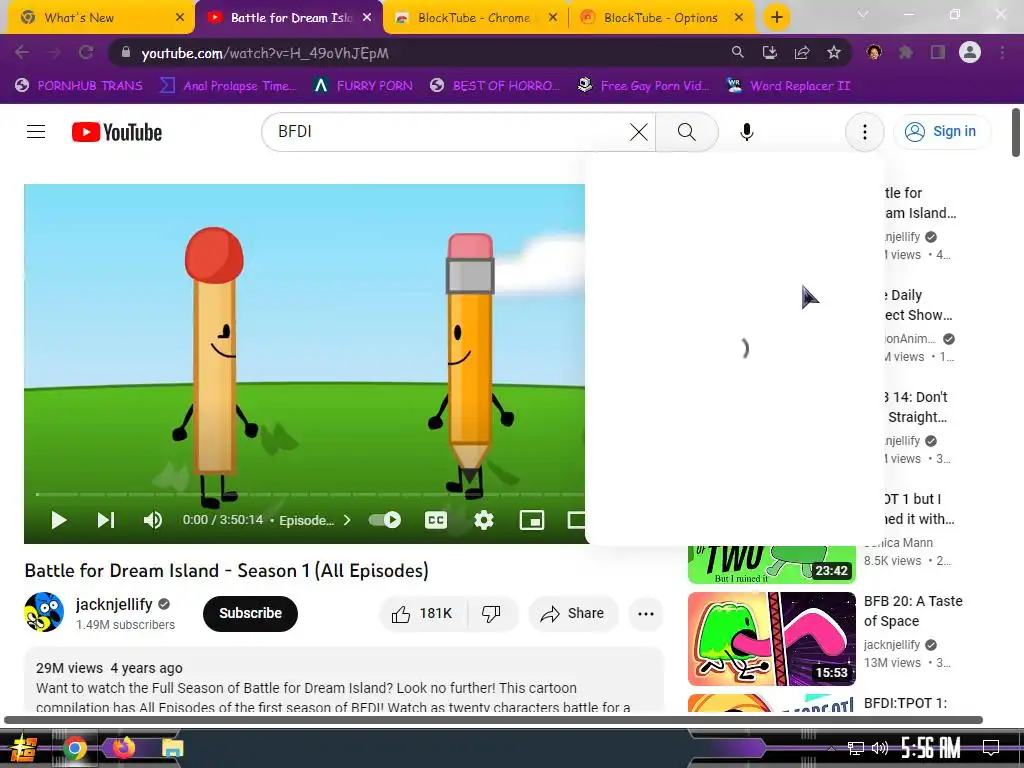The image size is (1024, 768).
Task: Open Chrome three-dot menu
Action: pyautogui.click(x=1002, y=52)
